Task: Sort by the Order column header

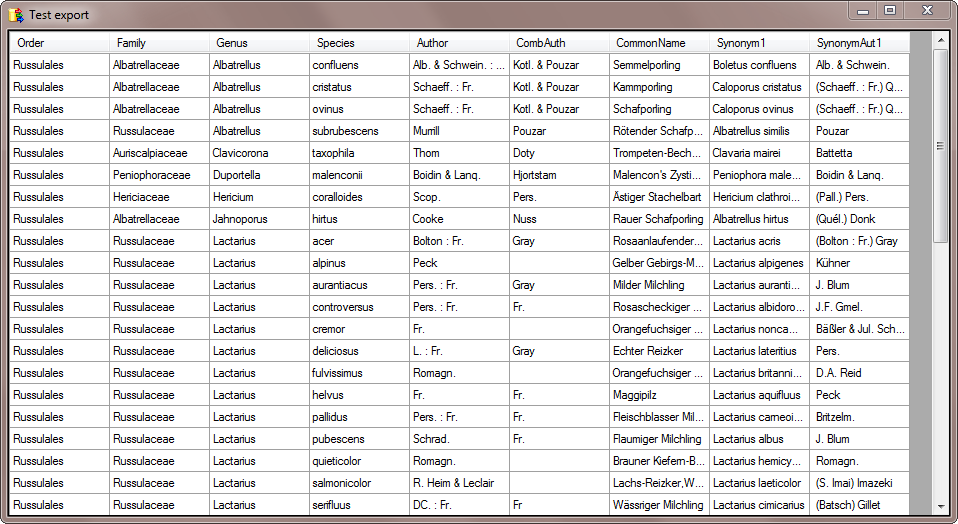Action: [x=59, y=43]
